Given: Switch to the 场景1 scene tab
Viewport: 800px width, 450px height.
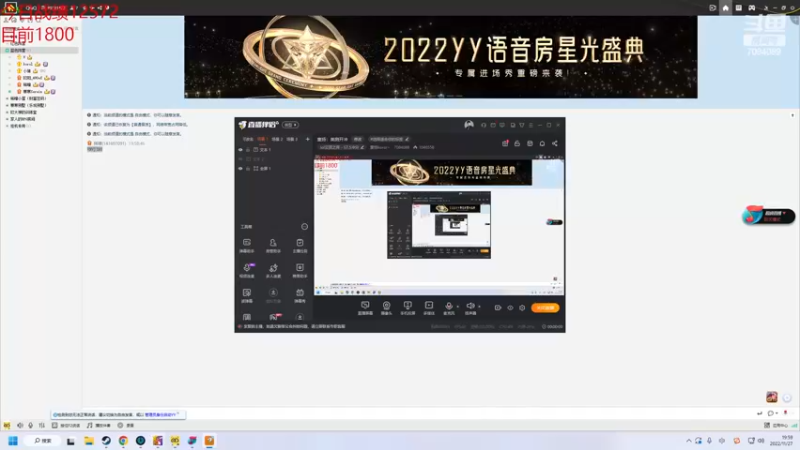Looking at the screenshot, I should (262, 139).
